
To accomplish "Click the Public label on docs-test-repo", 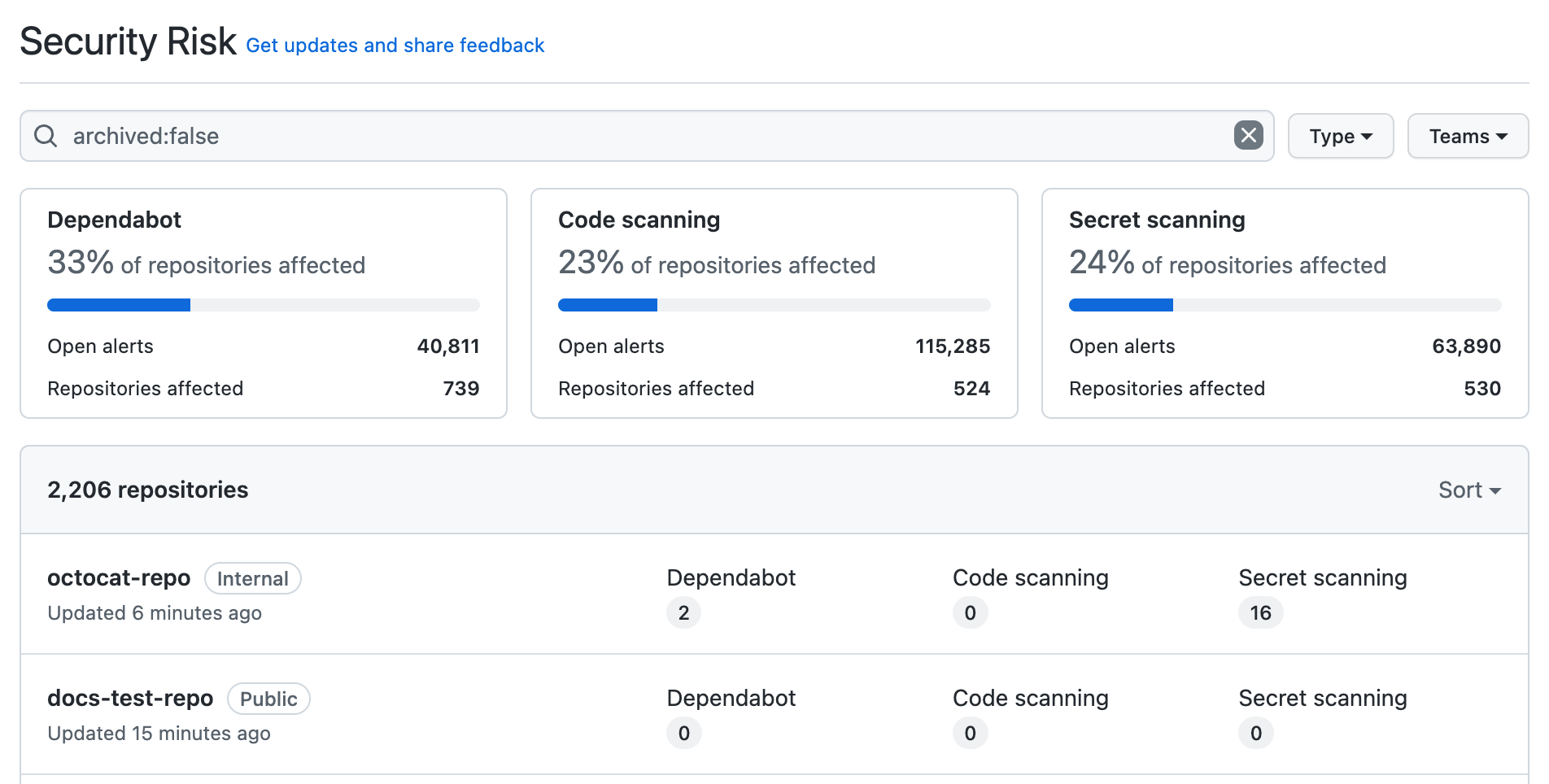I will point(268,699).
